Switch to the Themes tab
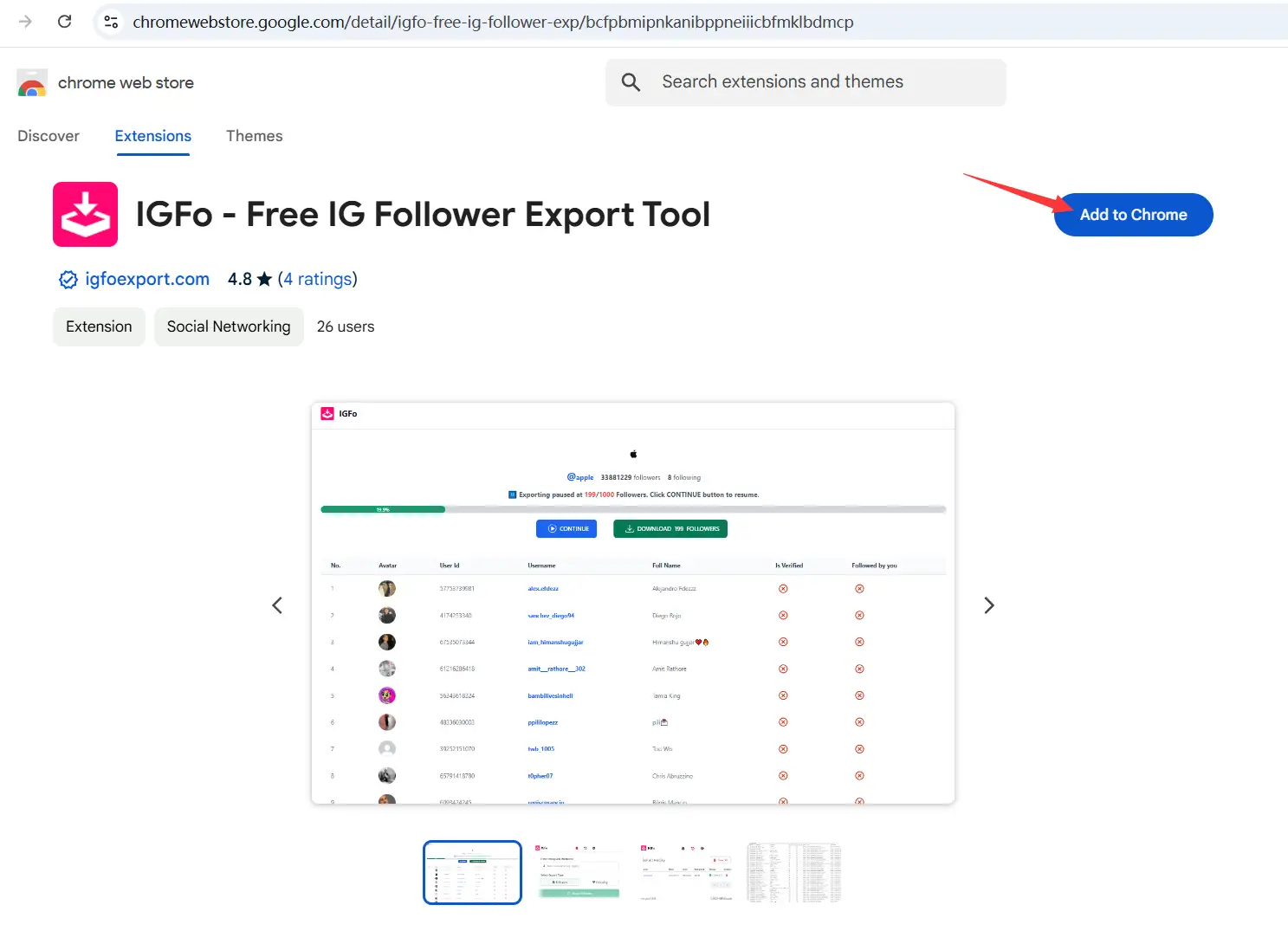Viewport: 1288px width, 931px height. [255, 136]
